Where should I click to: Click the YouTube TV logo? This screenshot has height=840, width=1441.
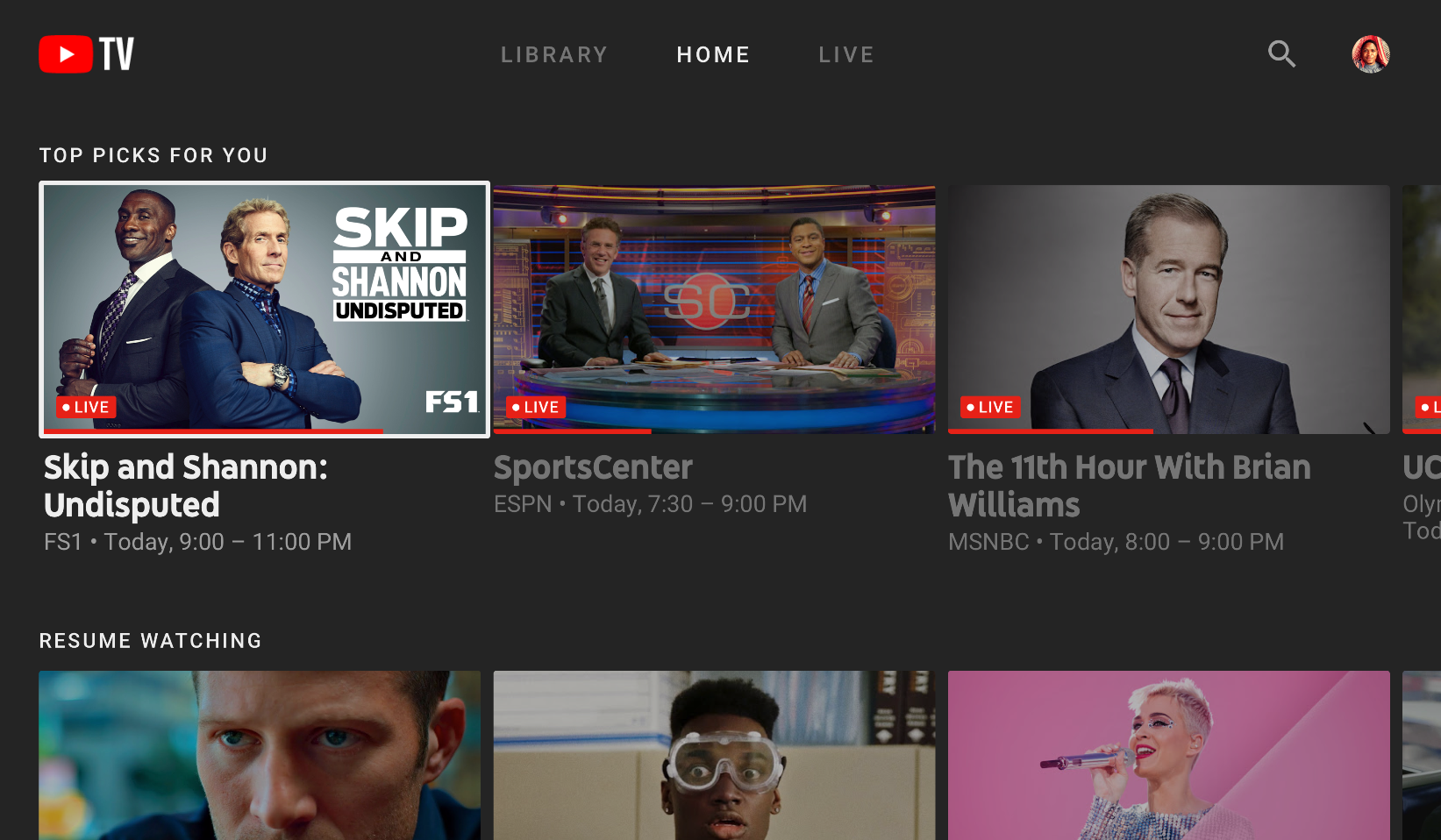coord(86,54)
